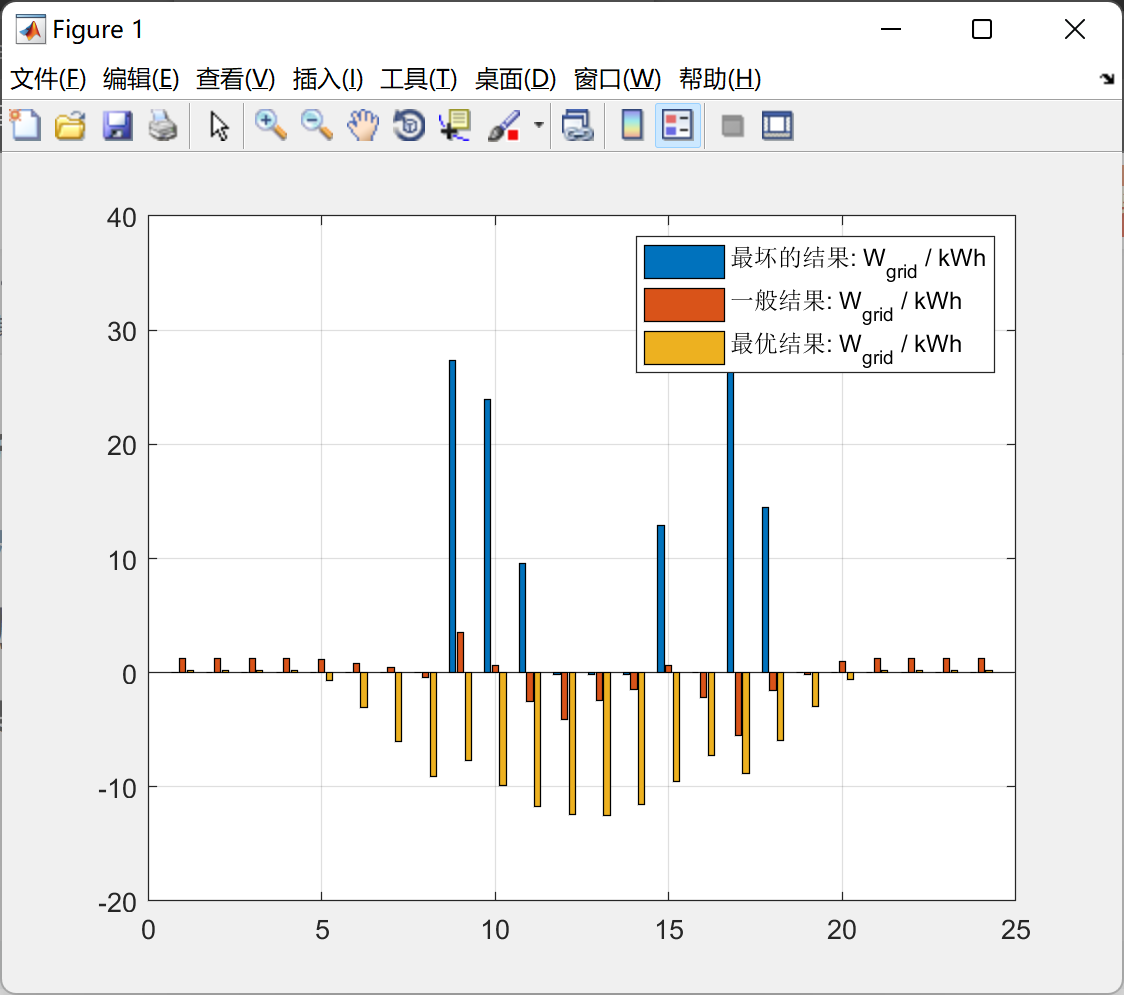Toggle Edit Plot arrow mode
The width and height of the screenshot is (1124, 995).
point(219,126)
